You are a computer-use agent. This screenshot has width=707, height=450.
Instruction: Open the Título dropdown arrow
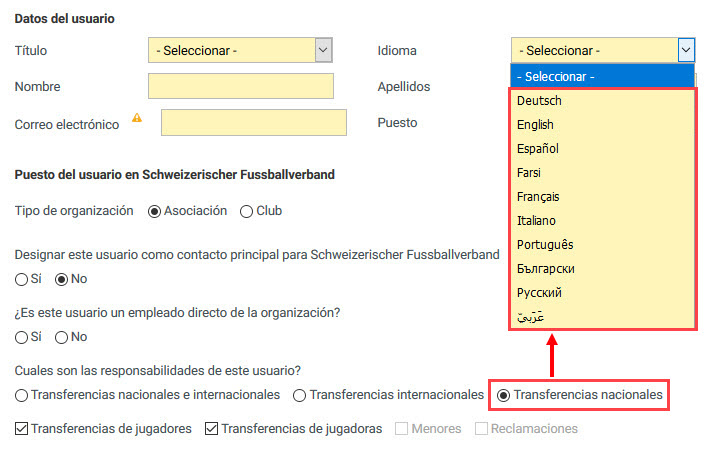click(323, 50)
